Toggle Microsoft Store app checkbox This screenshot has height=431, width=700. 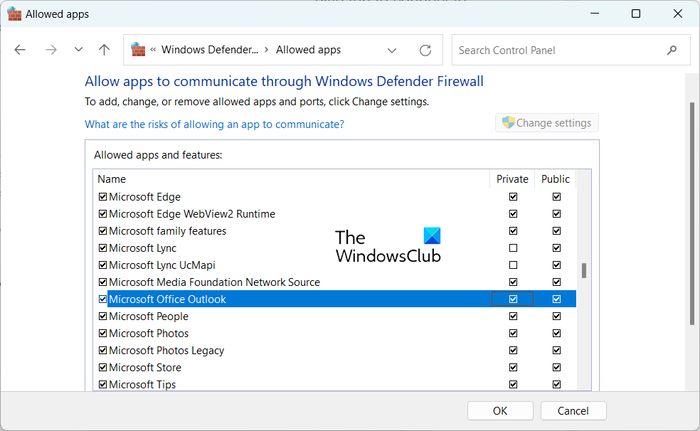pos(103,367)
